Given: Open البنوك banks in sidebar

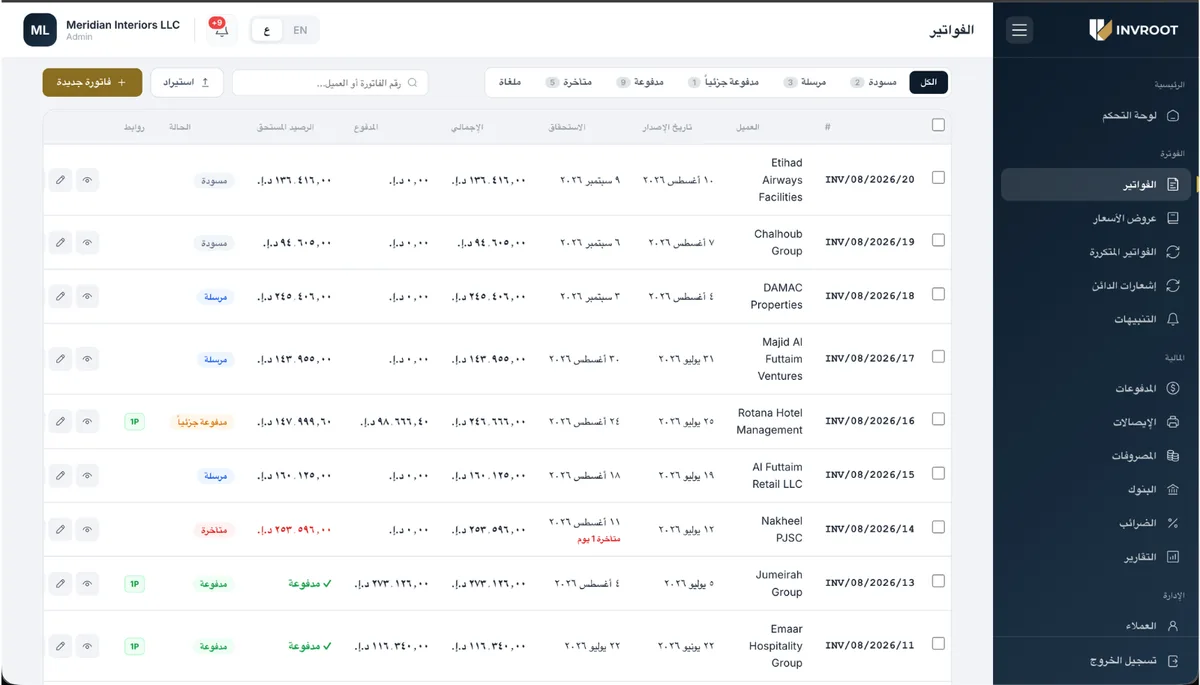Looking at the screenshot, I should [1097, 490].
